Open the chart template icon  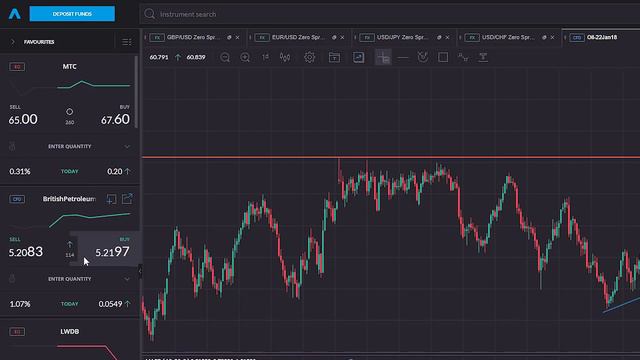pos(334,57)
